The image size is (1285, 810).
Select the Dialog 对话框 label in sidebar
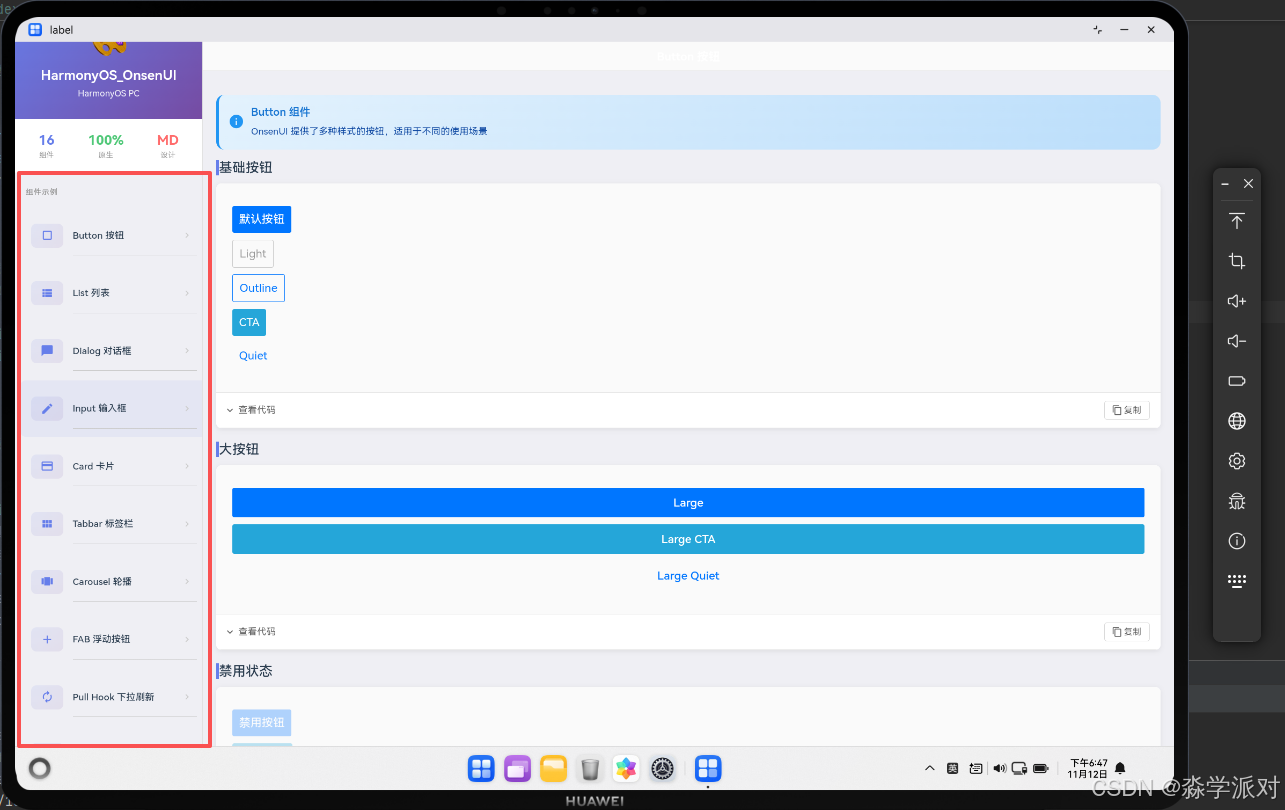click(x=102, y=351)
